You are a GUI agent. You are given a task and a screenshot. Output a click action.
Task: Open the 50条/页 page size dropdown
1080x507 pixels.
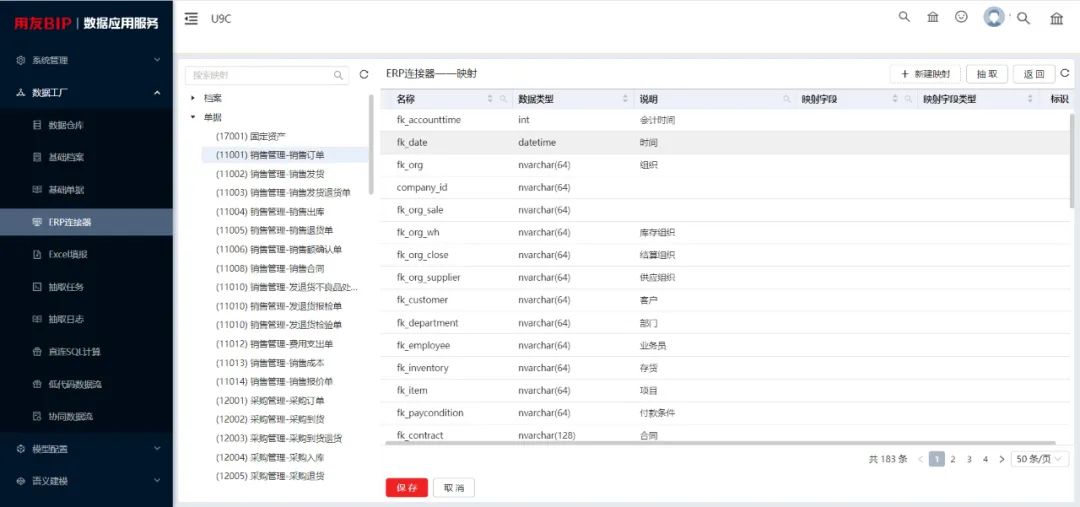click(x=1039, y=459)
